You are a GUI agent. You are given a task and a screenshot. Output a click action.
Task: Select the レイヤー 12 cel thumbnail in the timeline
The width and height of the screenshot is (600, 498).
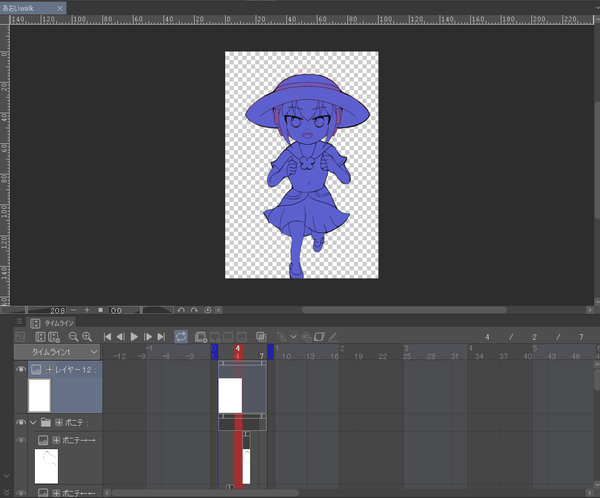pos(230,395)
